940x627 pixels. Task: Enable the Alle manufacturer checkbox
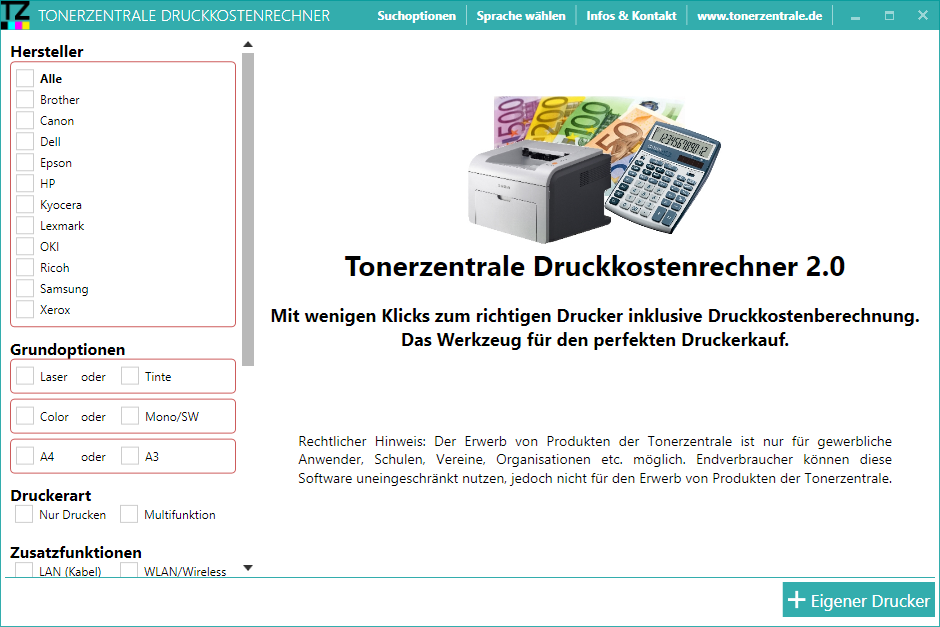pos(24,78)
